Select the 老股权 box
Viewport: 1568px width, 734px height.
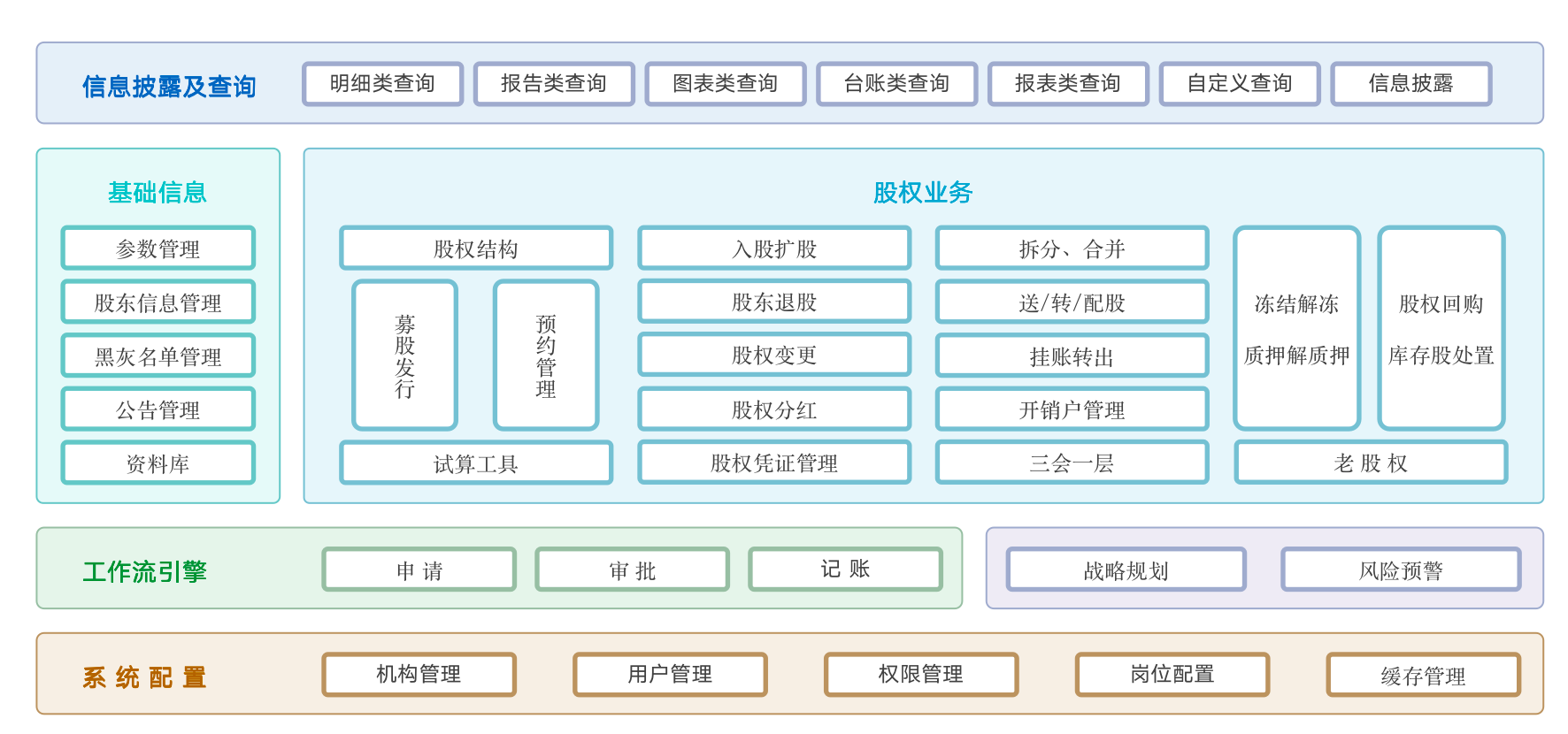[x=1370, y=463]
